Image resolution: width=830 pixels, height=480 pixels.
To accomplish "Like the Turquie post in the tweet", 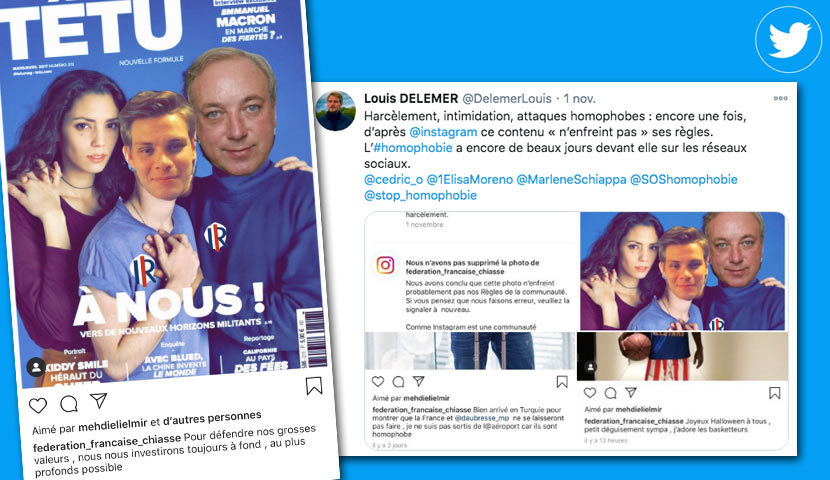I will click(378, 382).
